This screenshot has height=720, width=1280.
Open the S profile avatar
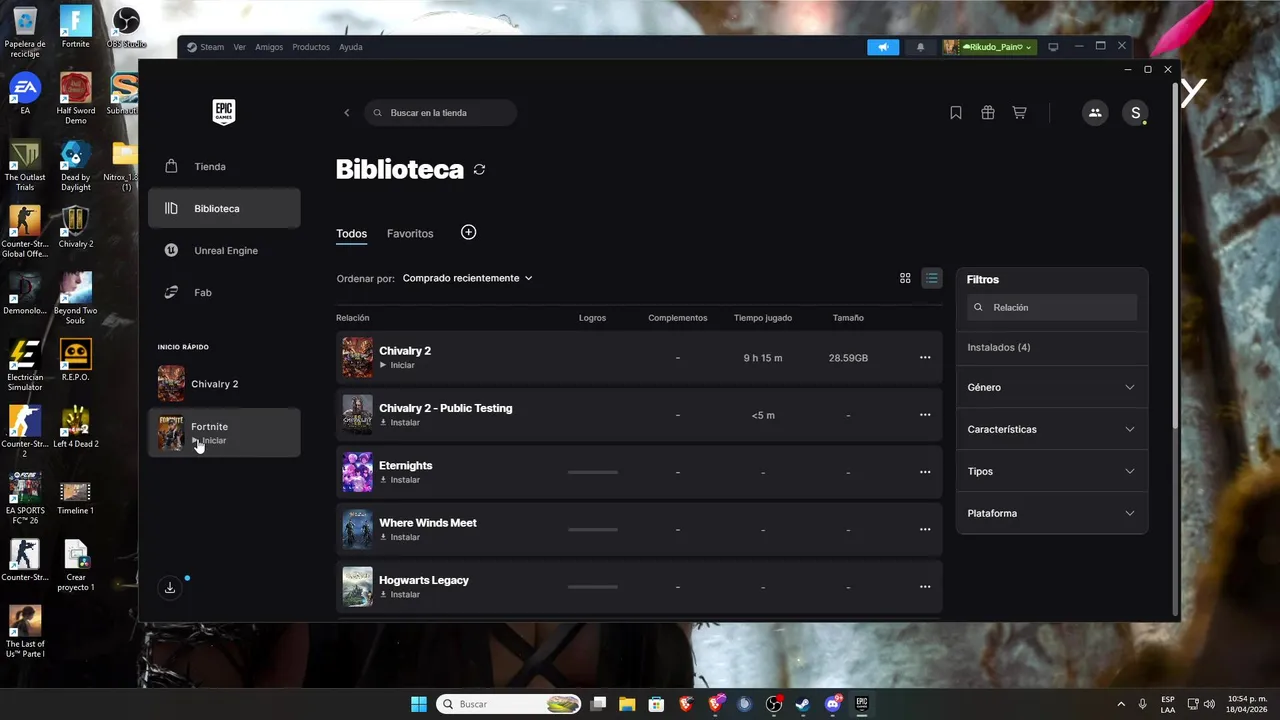coord(1135,113)
